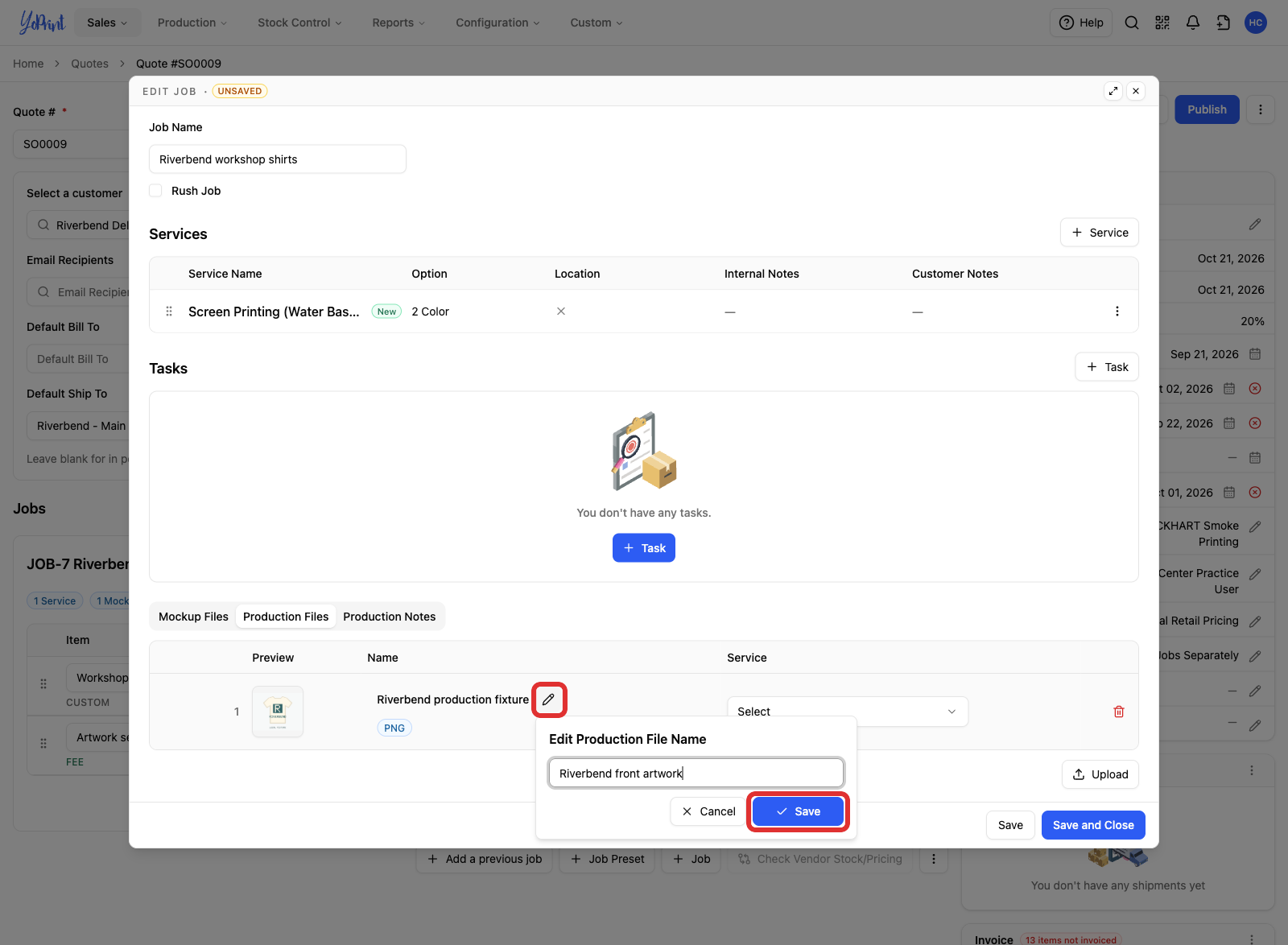Click the blue Task button in empty tasks area
This screenshot has height=945, width=1288.
click(x=644, y=548)
